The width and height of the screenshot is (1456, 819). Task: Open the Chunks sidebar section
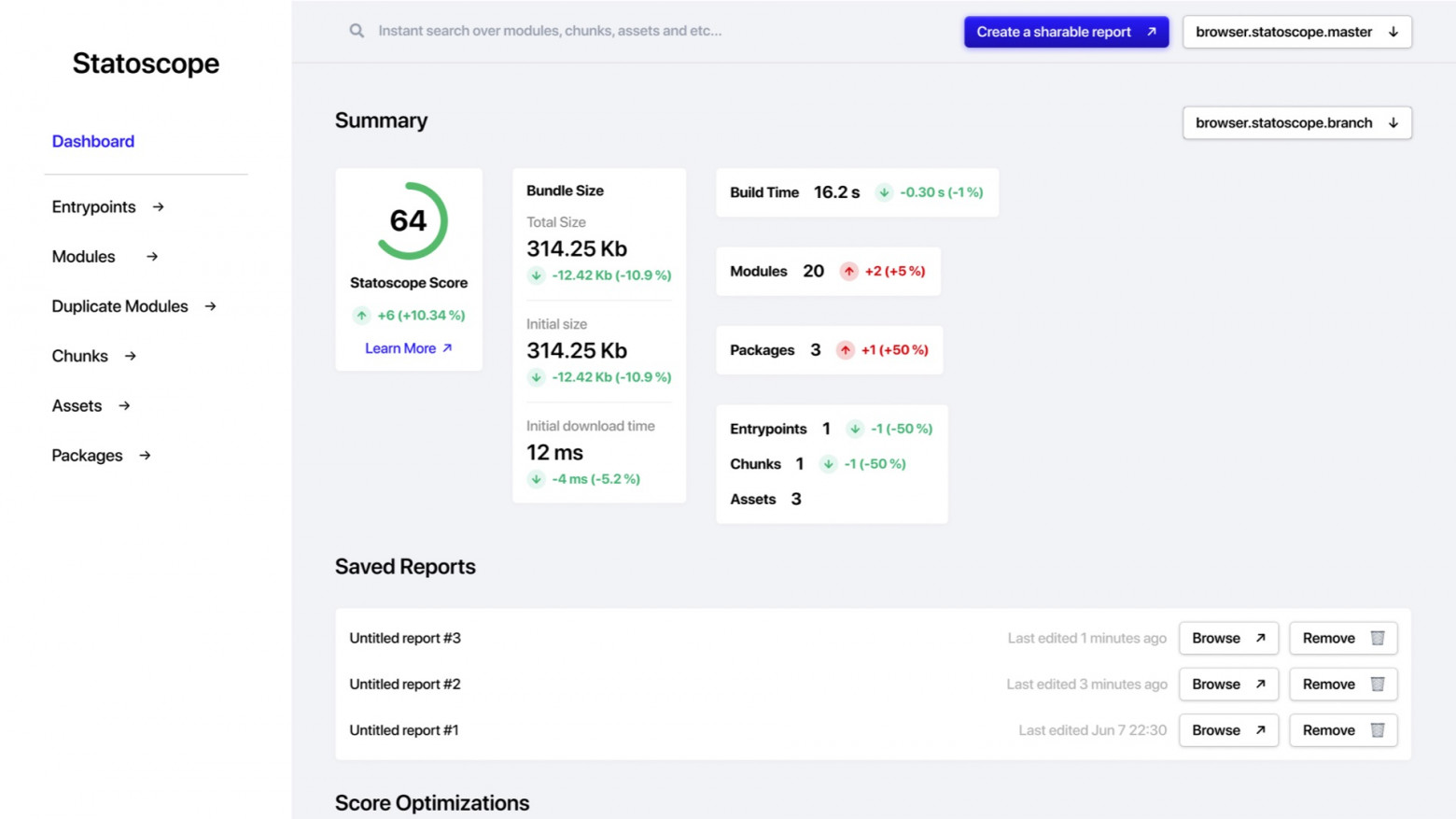point(93,356)
